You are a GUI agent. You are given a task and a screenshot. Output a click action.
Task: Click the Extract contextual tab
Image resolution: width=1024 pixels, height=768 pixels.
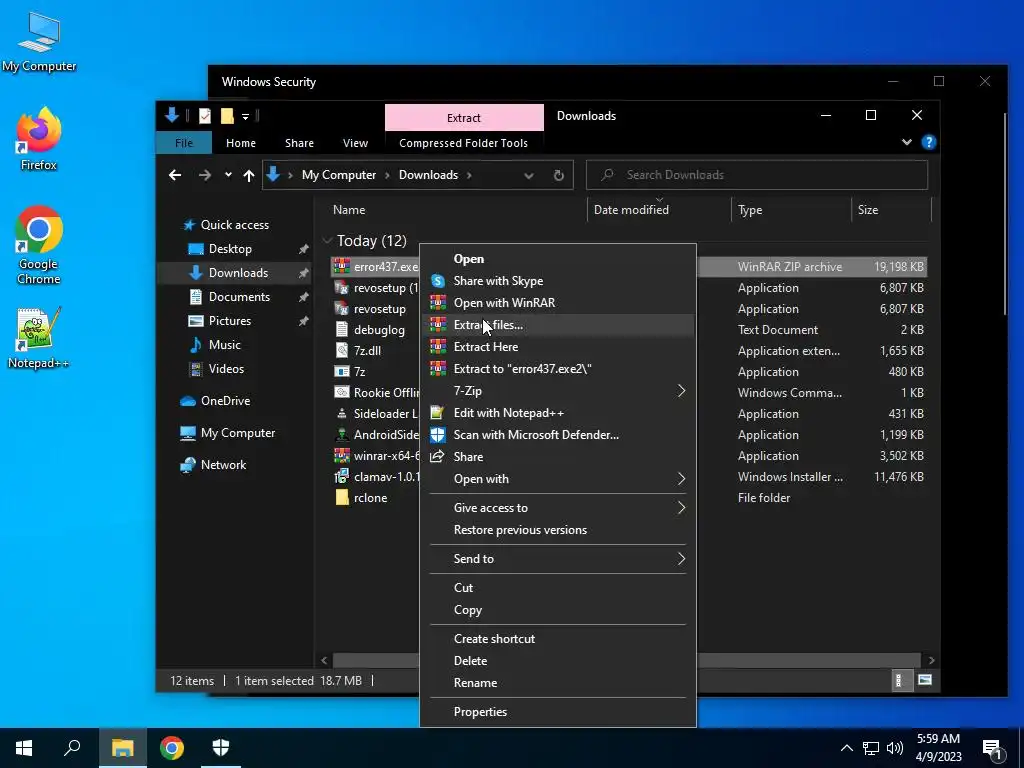tap(464, 118)
